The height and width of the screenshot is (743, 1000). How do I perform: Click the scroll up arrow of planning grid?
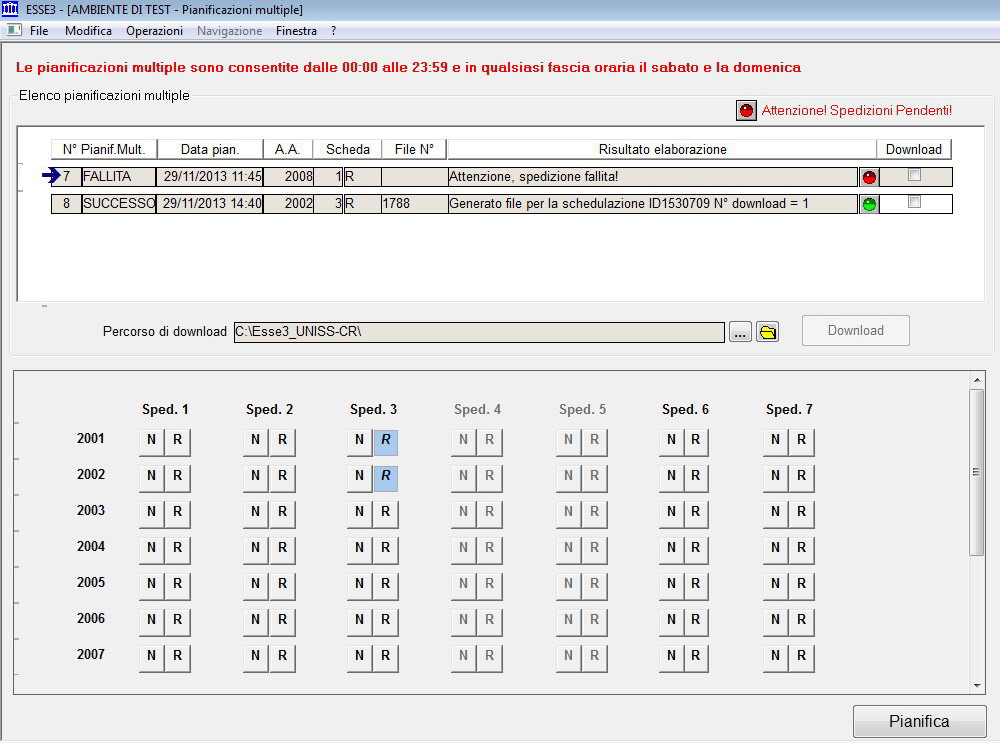(x=977, y=380)
